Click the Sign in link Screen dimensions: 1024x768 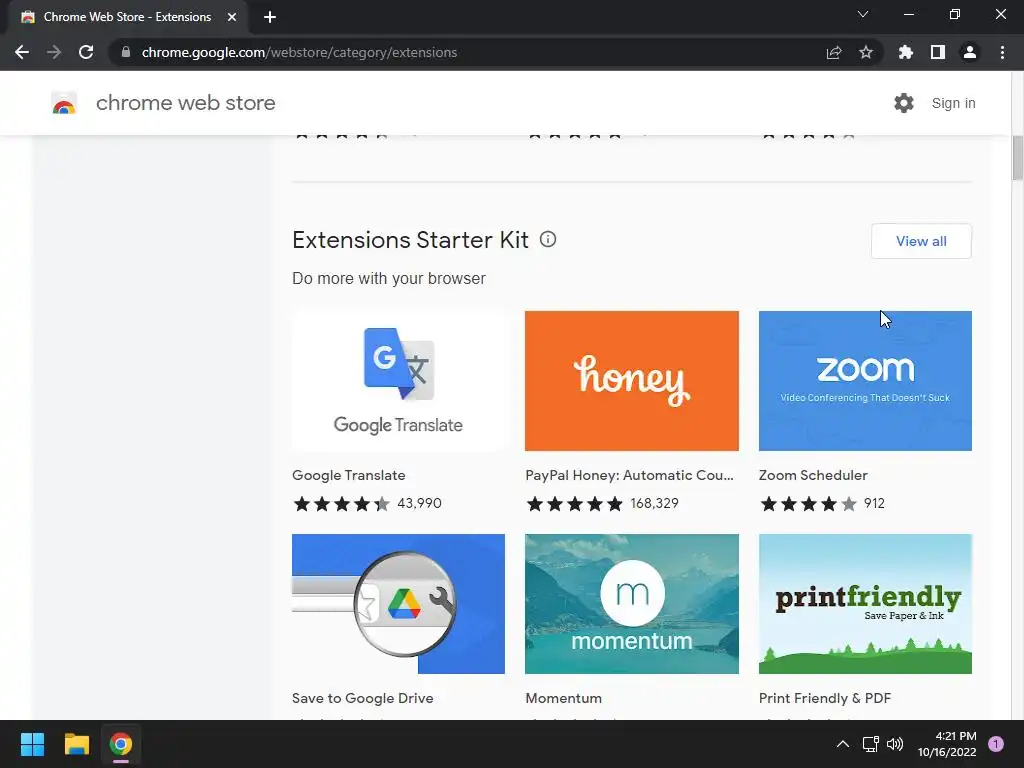(953, 103)
